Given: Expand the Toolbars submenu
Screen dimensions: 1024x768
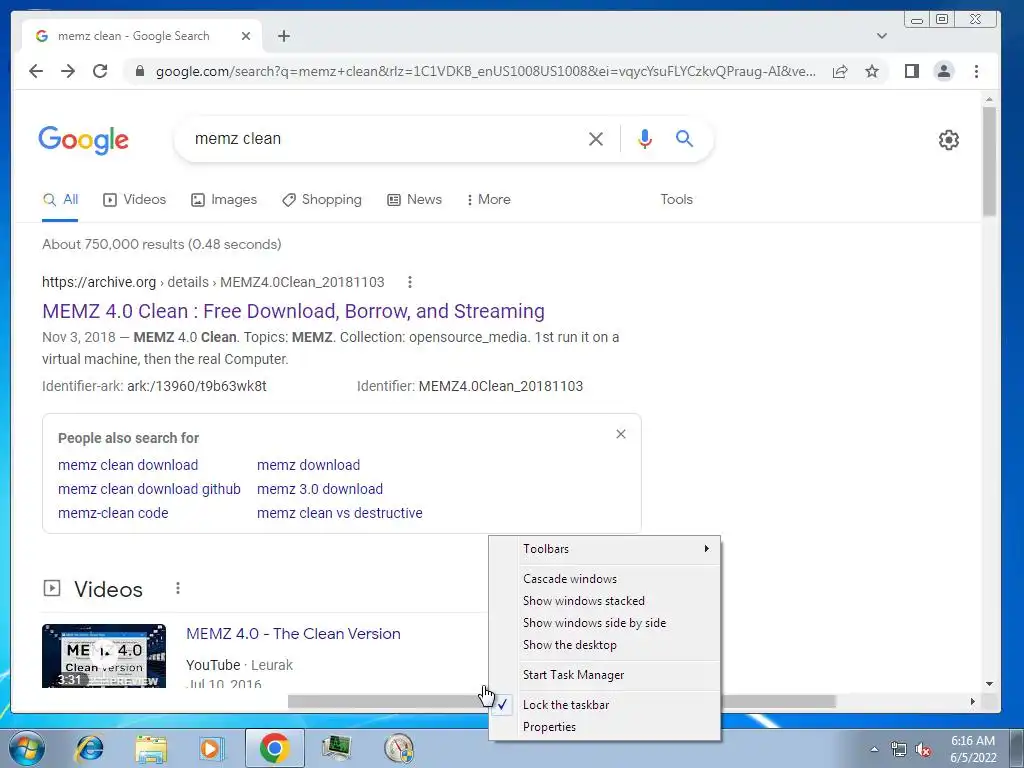Looking at the screenshot, I should (x=605, y=549).
